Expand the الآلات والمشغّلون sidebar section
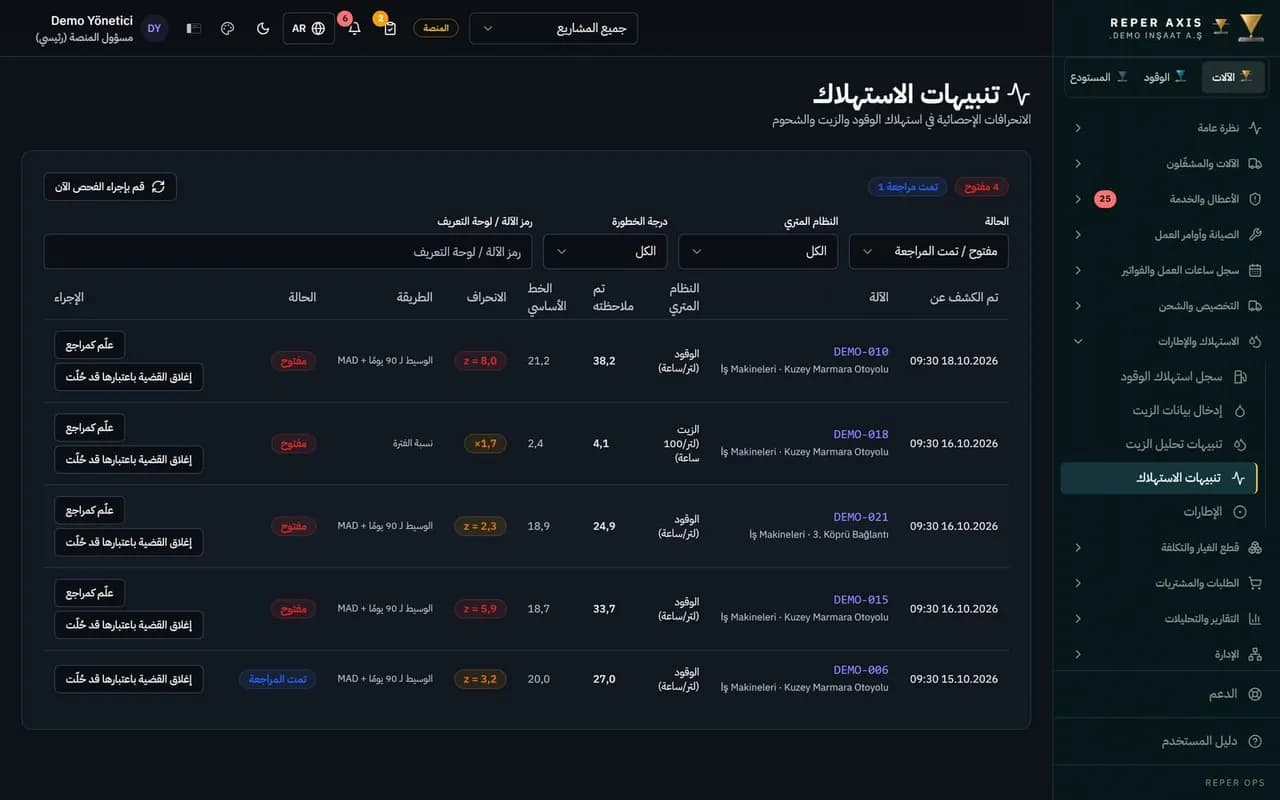The image size is (1280, 800). click(x=1166, y=163)
